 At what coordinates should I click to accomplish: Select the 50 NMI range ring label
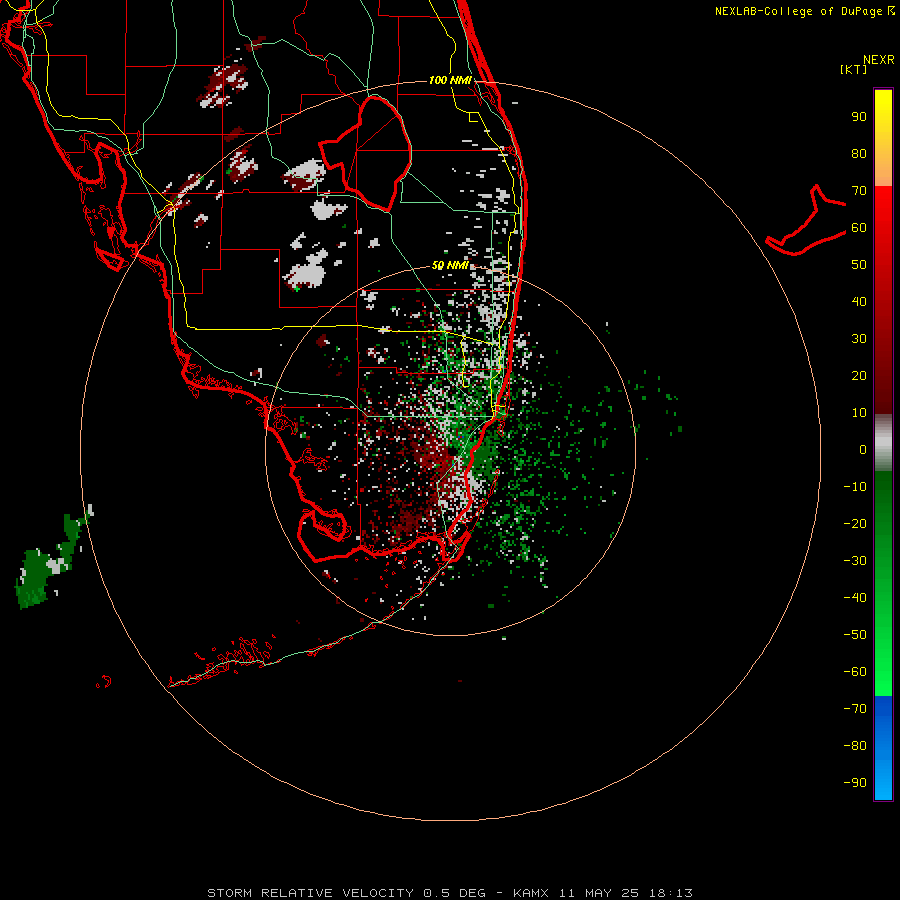click(450, 265)
